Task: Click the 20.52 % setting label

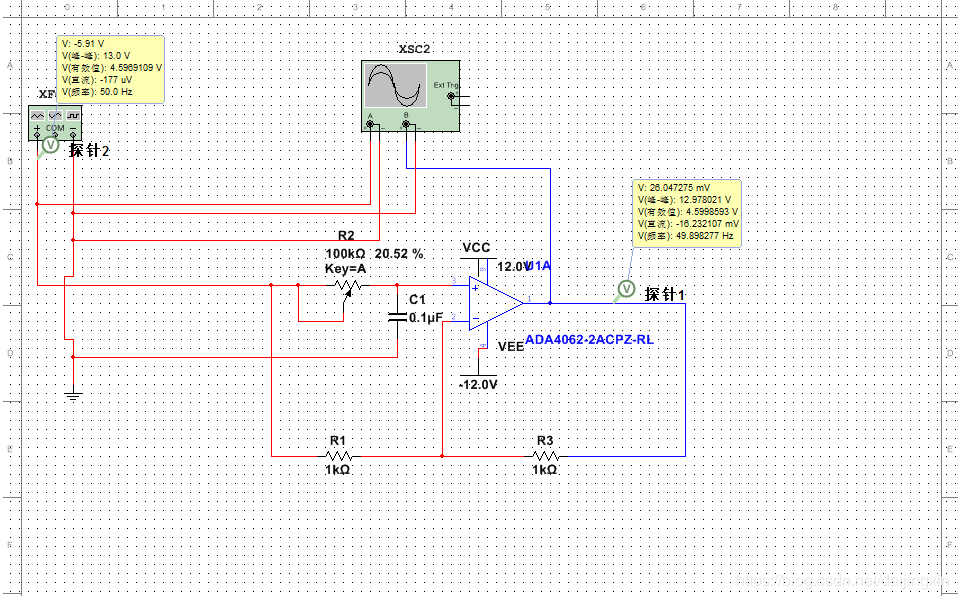Action: click(x=399, y=253)
